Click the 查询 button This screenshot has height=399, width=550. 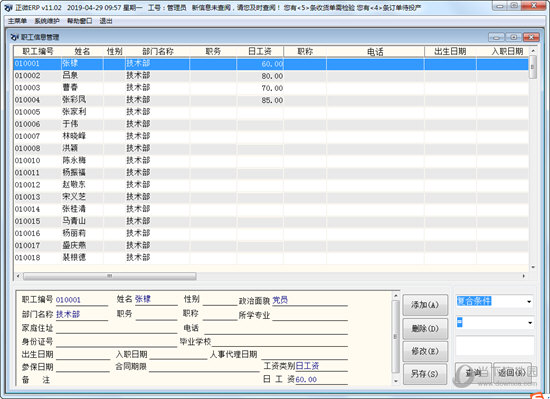tap(474, 373)
